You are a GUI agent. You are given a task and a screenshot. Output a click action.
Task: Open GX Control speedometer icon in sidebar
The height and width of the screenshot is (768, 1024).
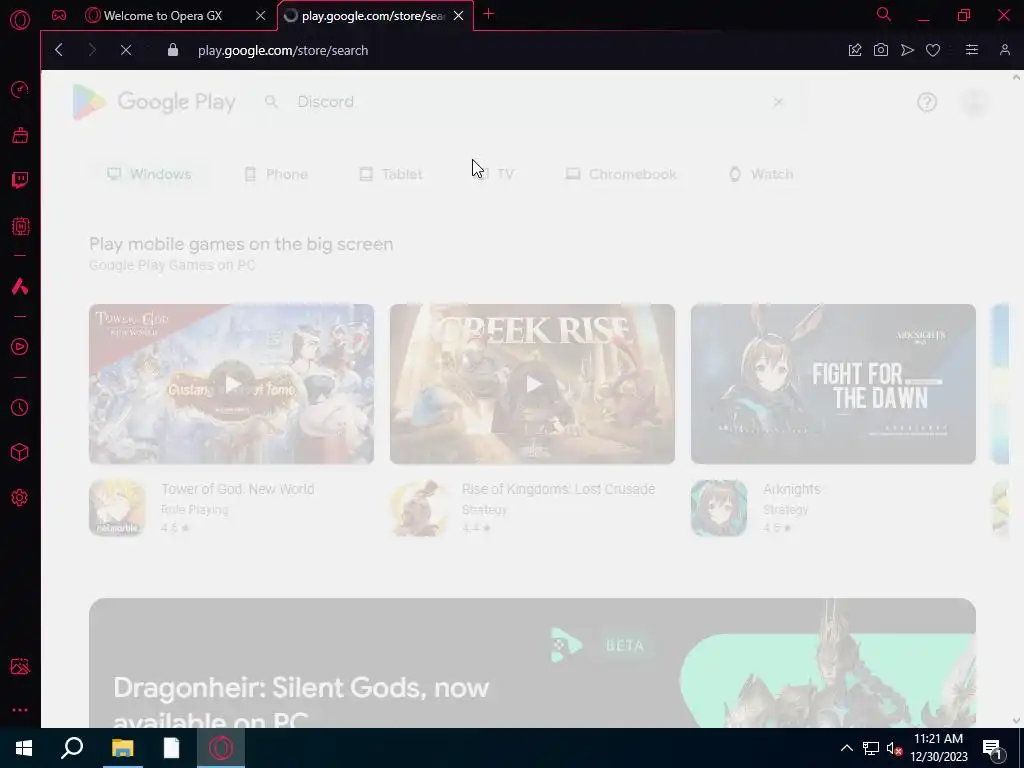click(20, 89)
